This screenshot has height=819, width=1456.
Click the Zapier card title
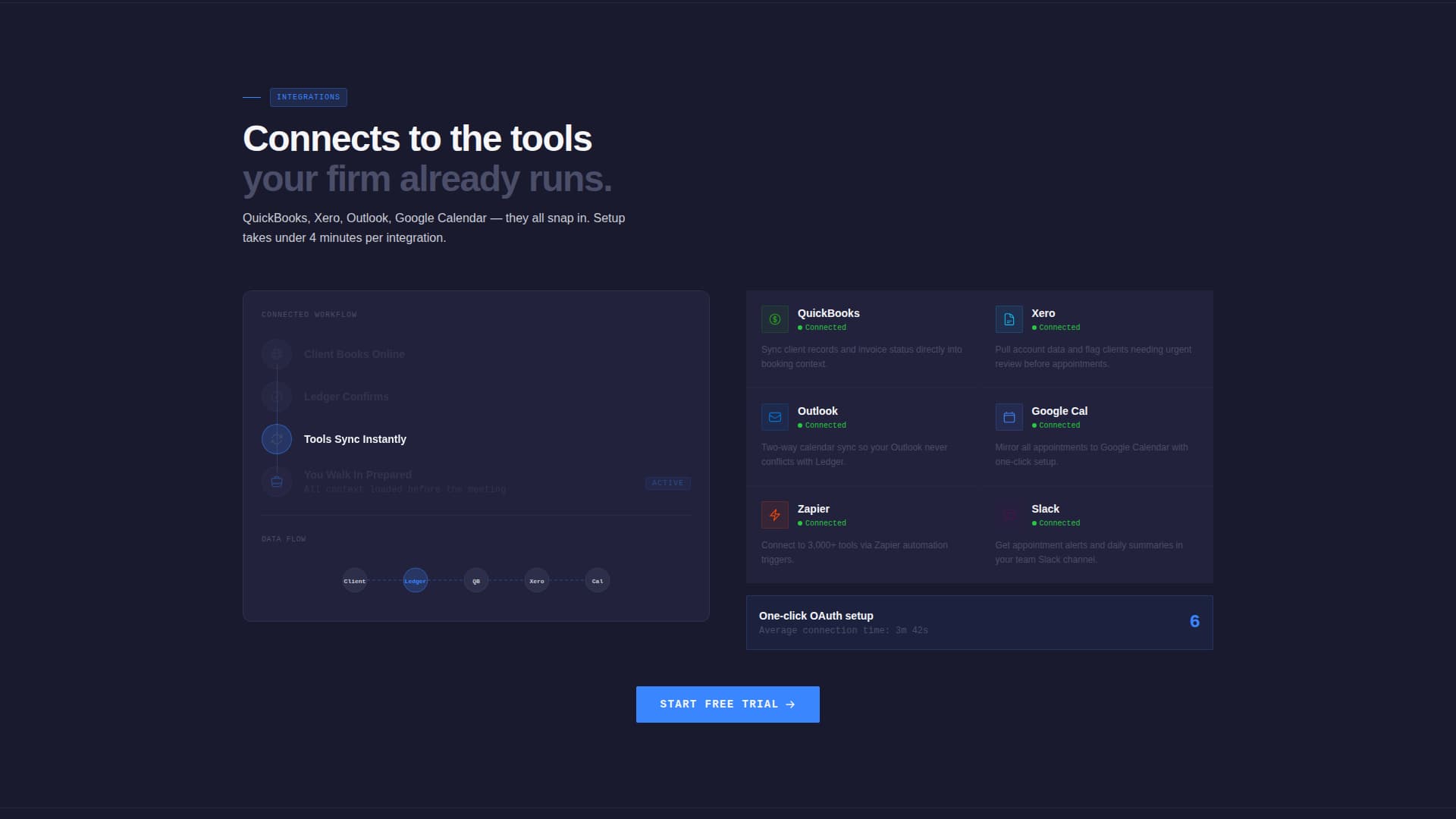tap(813, 509)
